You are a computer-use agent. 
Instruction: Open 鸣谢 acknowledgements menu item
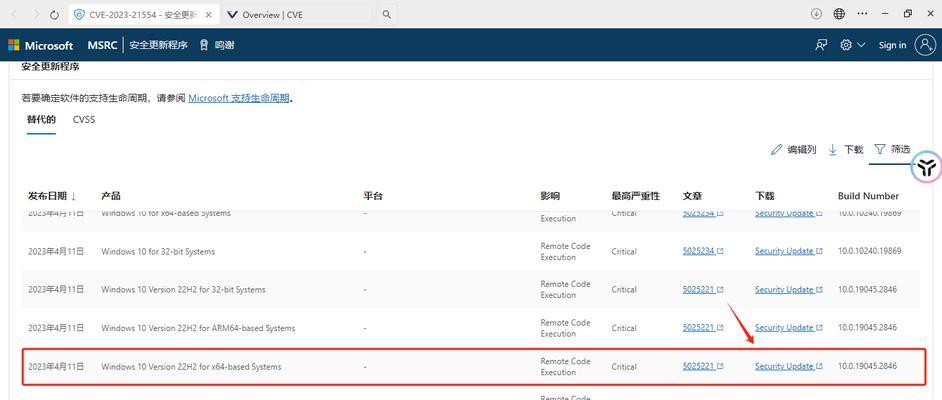217,45
